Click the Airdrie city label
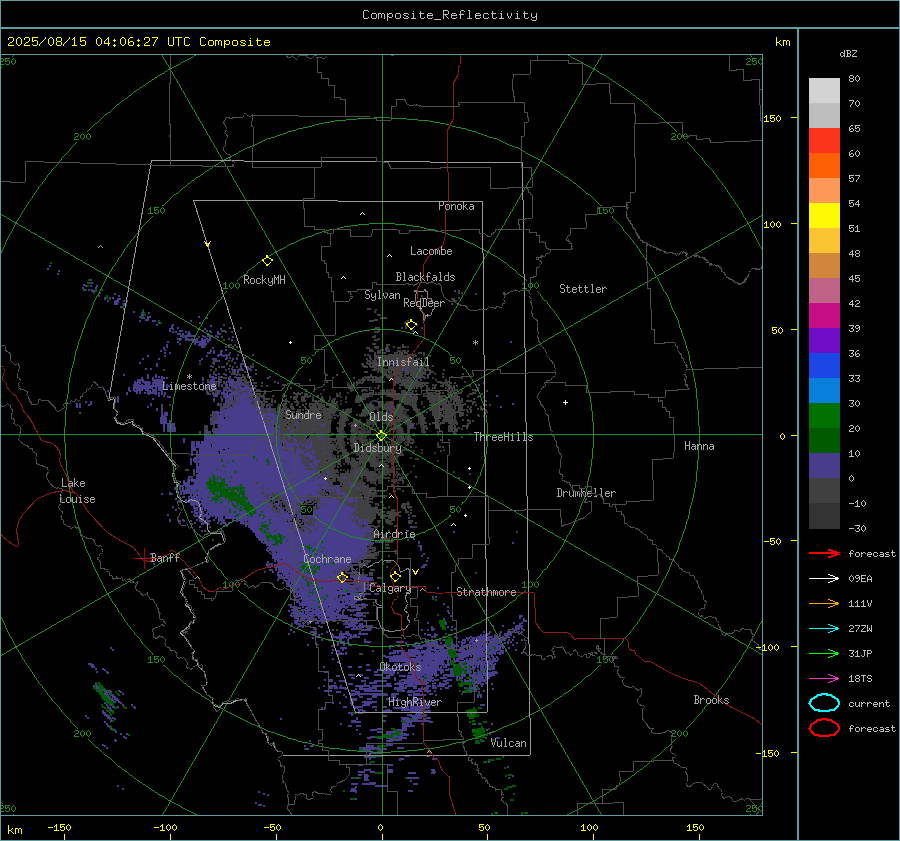Image resolution: width=900 pixels, height=841 pixels. coord(394,534)
